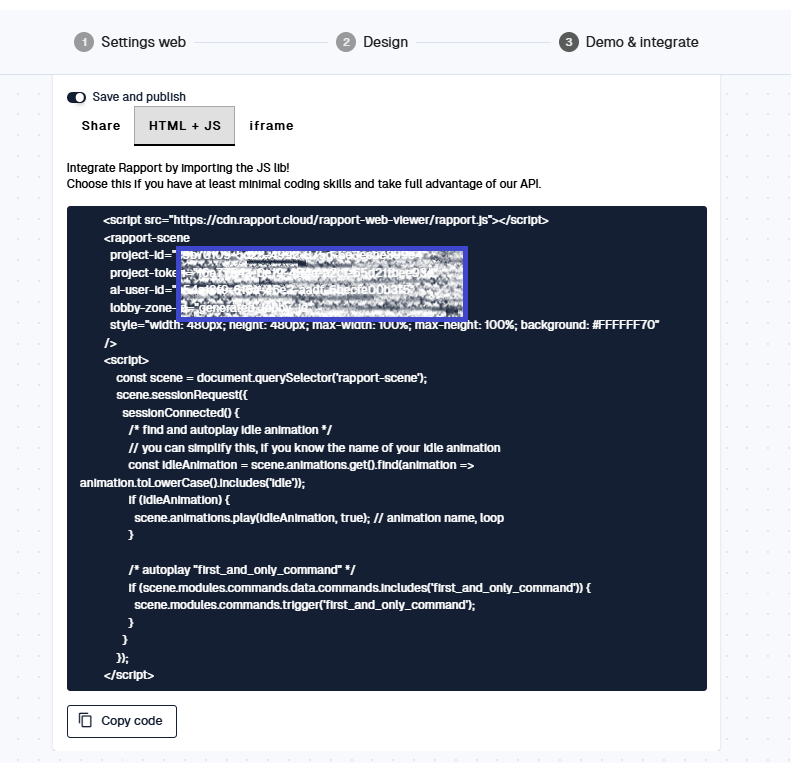Click the 'sessionConnected() {' line

[181, 413]
